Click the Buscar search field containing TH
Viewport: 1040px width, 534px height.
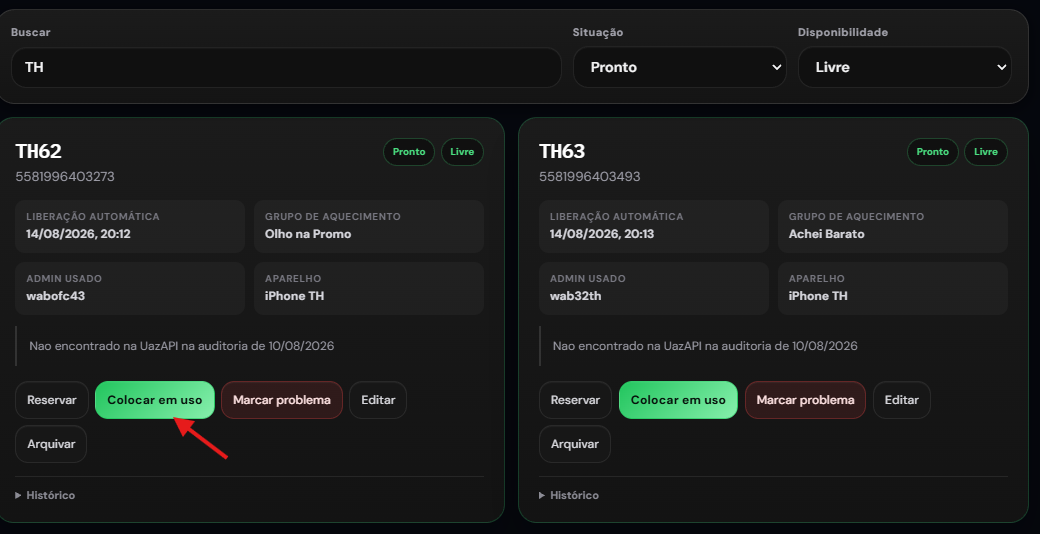pos(286,67)
